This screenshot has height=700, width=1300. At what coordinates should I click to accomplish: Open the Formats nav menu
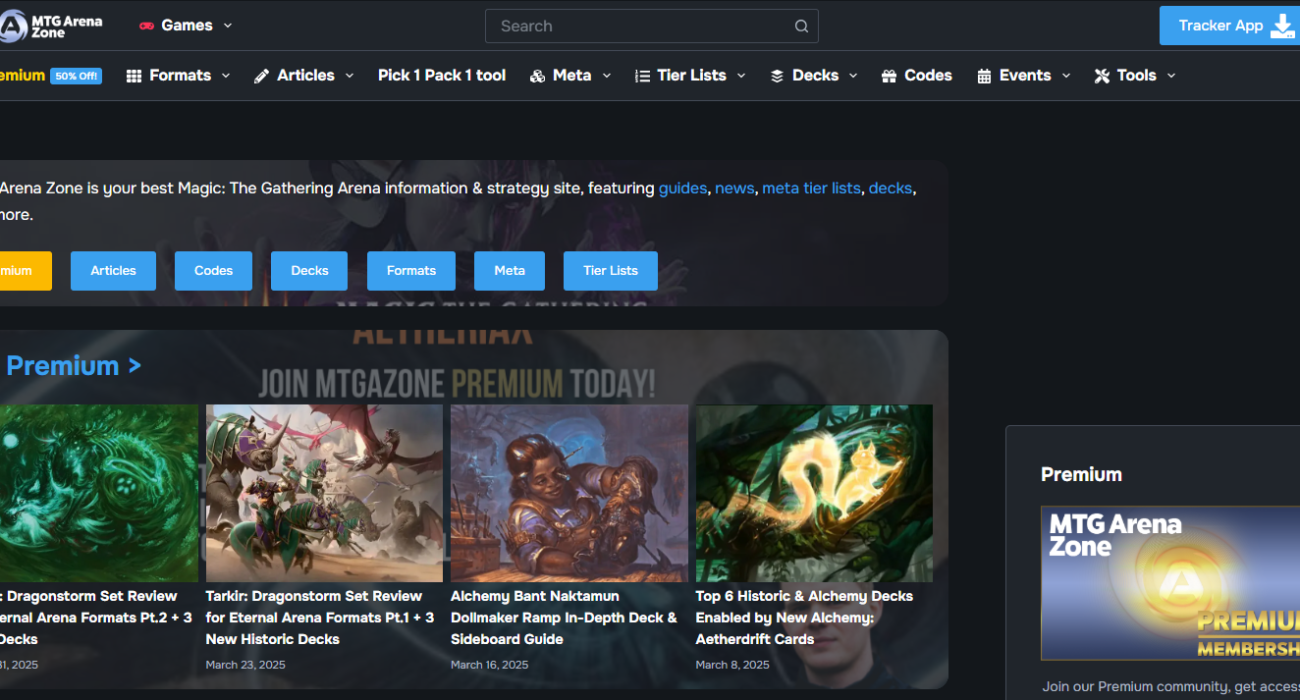click(180, 76)
